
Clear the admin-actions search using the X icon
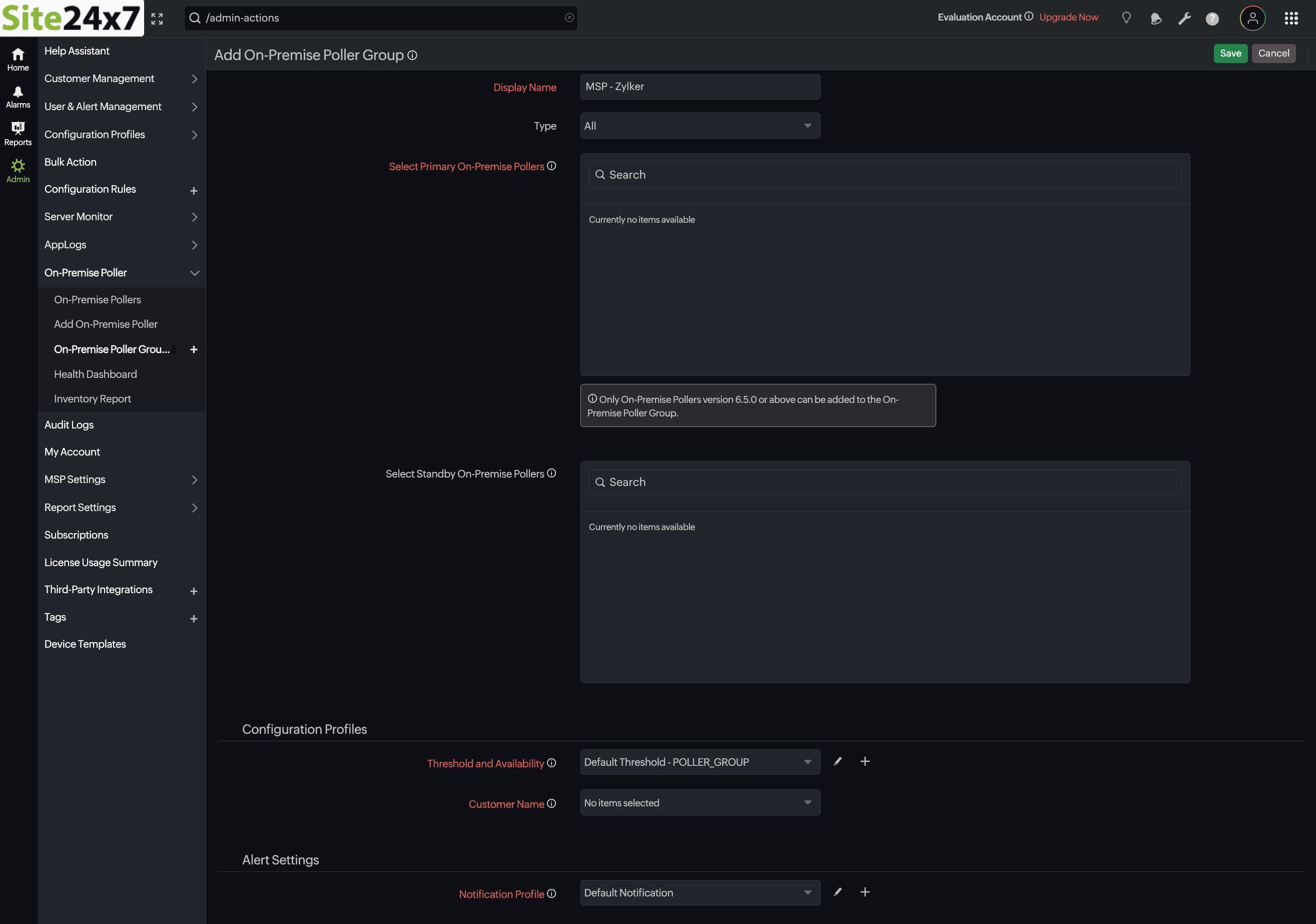click(569, 17)
